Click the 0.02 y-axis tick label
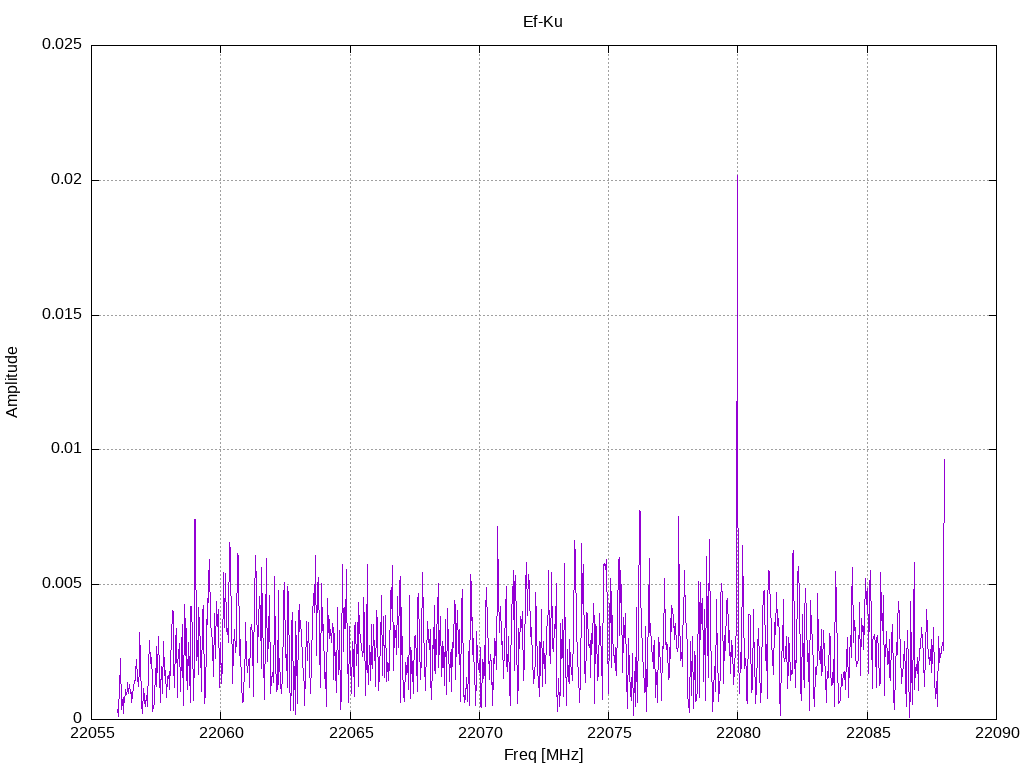This screenshot has height=768, width=1024. coord(65,180)
